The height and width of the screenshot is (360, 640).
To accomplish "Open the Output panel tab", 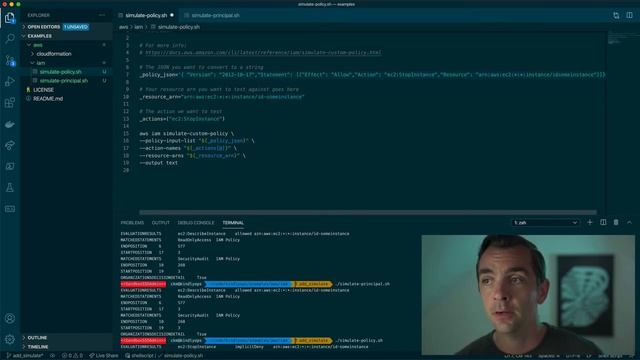I will 160,222.
